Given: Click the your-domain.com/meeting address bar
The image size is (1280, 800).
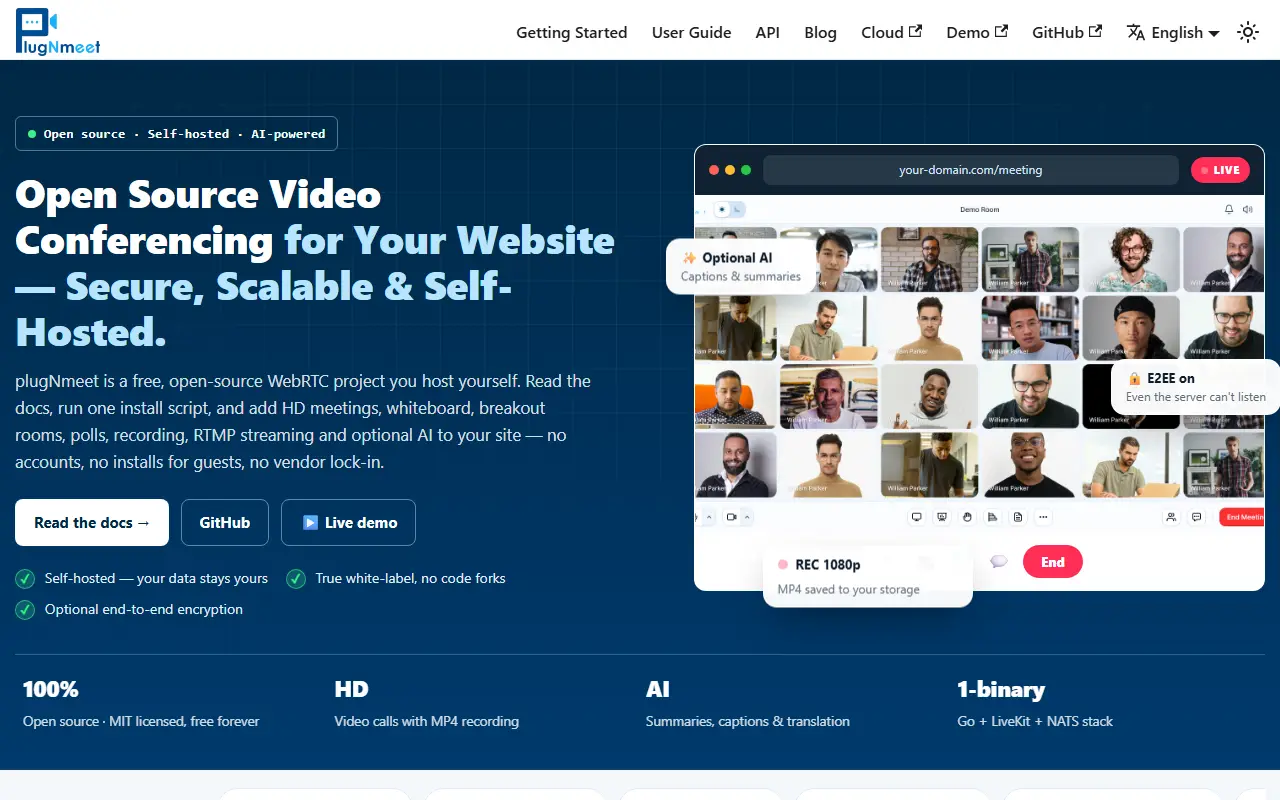Looking at the screenshot, I should [971, 170].
